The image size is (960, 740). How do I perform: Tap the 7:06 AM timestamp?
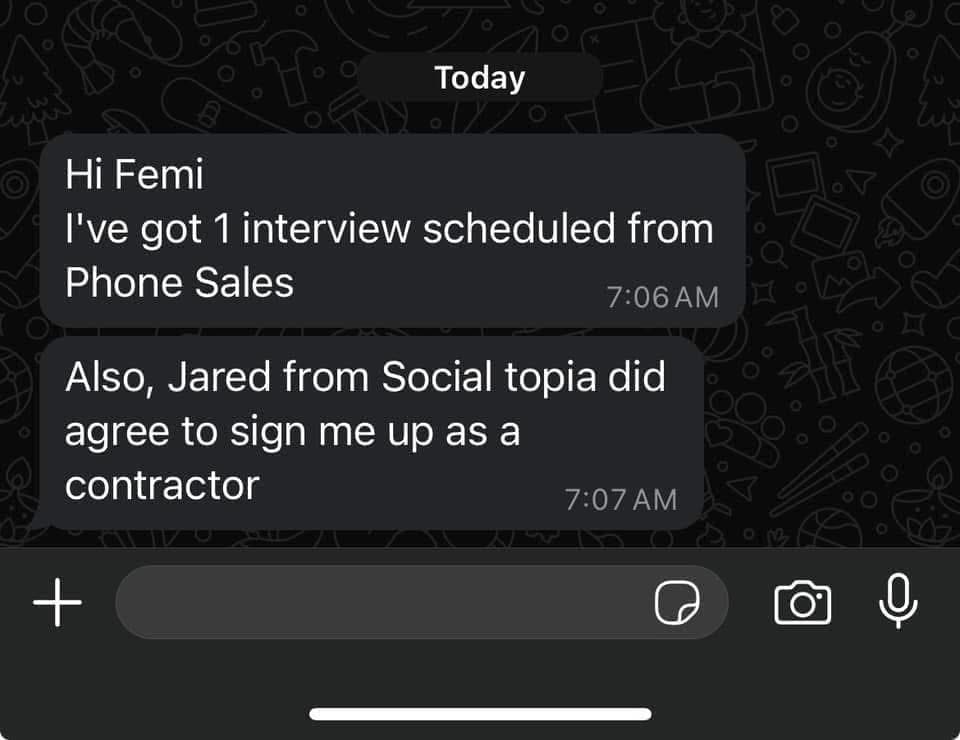tap(662, 297)
